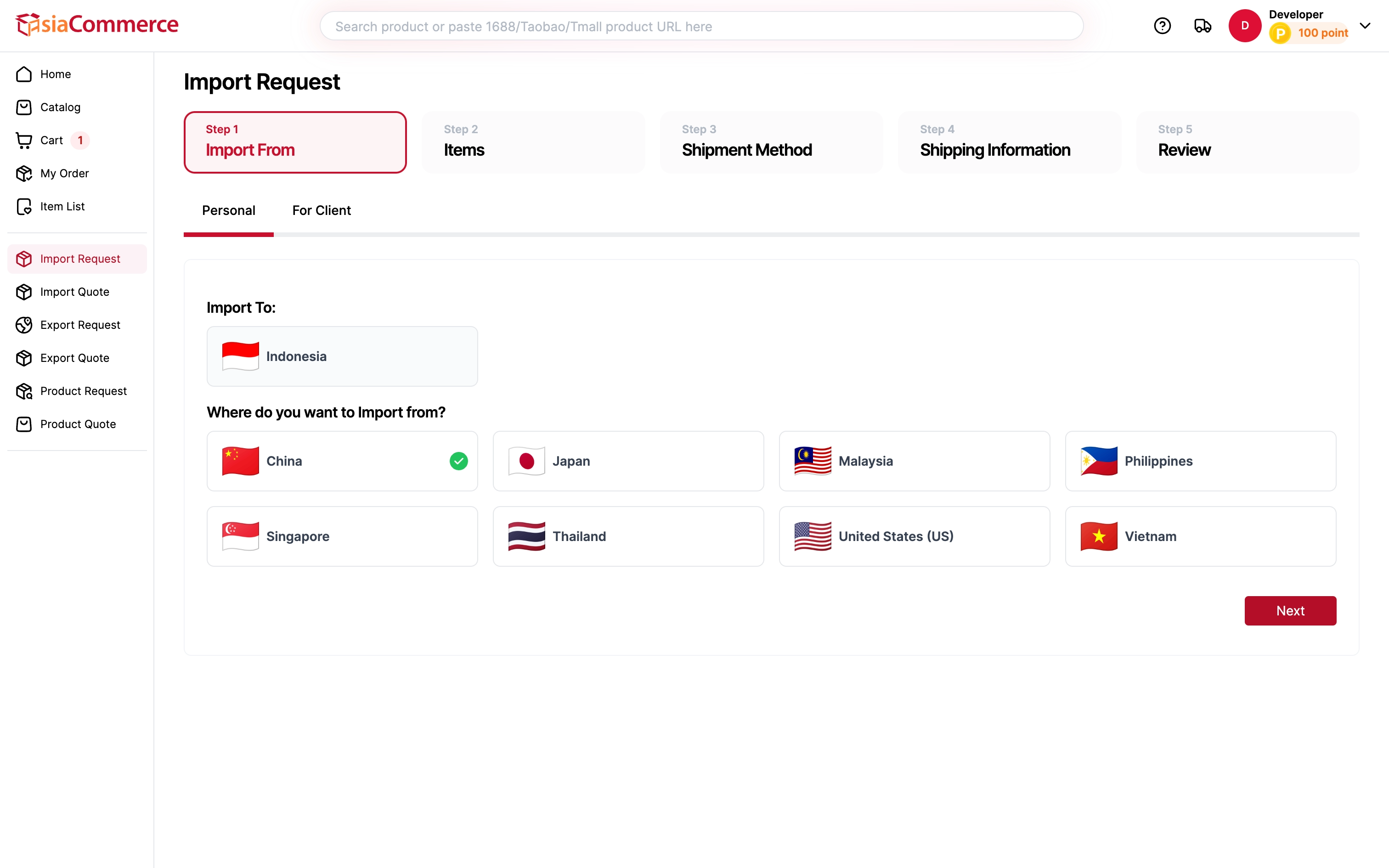Select Japan as import origin
This screenshot has width=1389, height=868.
click(628, 461)
